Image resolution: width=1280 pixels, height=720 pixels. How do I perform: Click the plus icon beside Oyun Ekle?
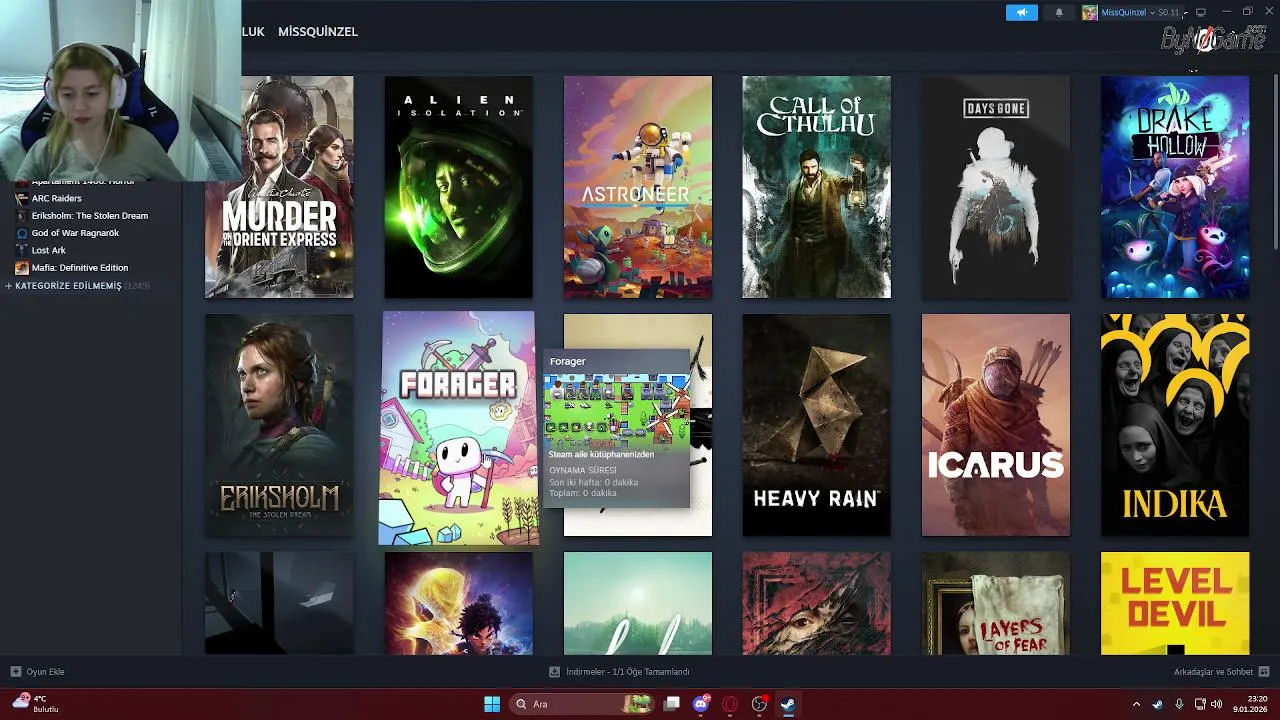pos(15,672)
